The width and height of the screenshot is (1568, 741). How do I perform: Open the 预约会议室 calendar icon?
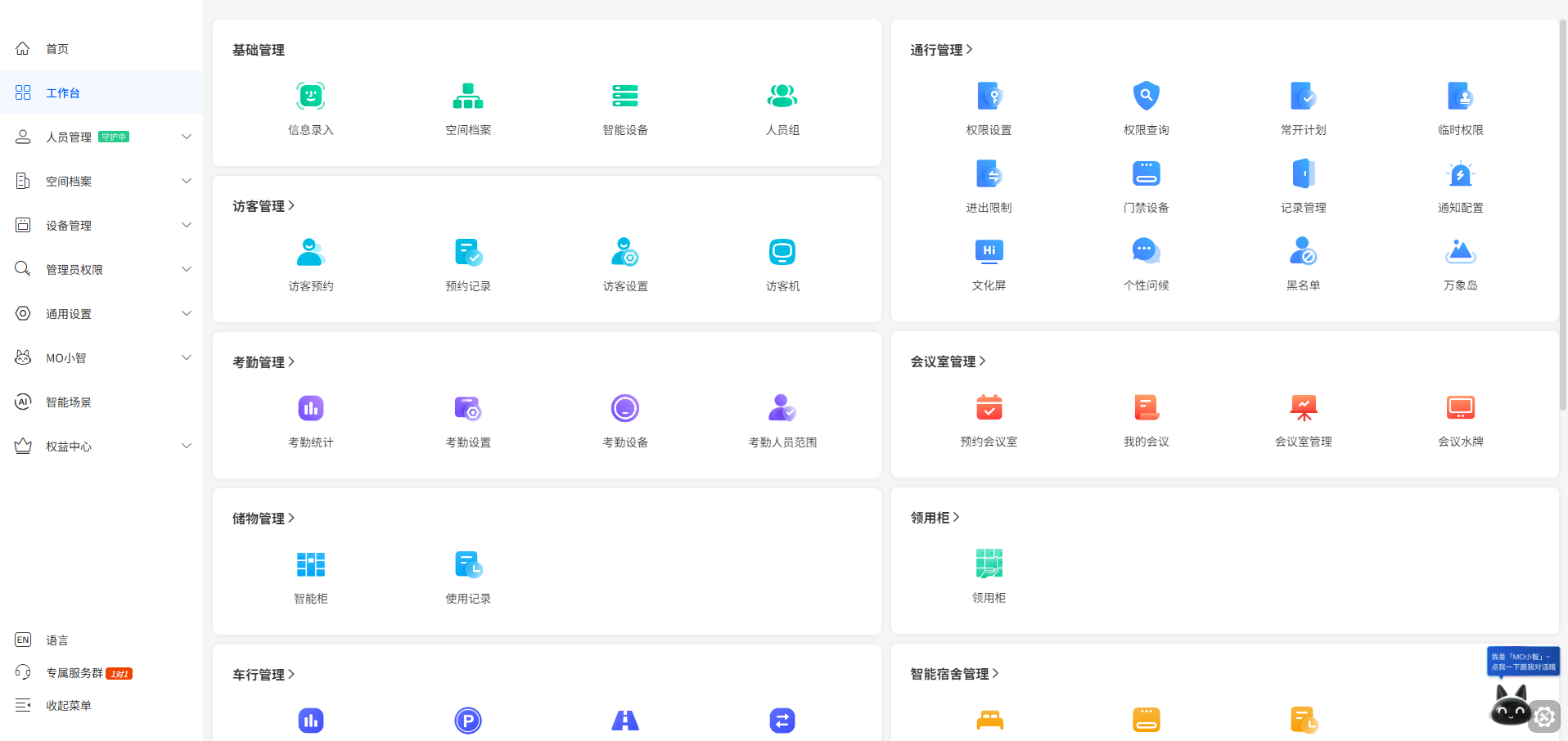(989, 407)
